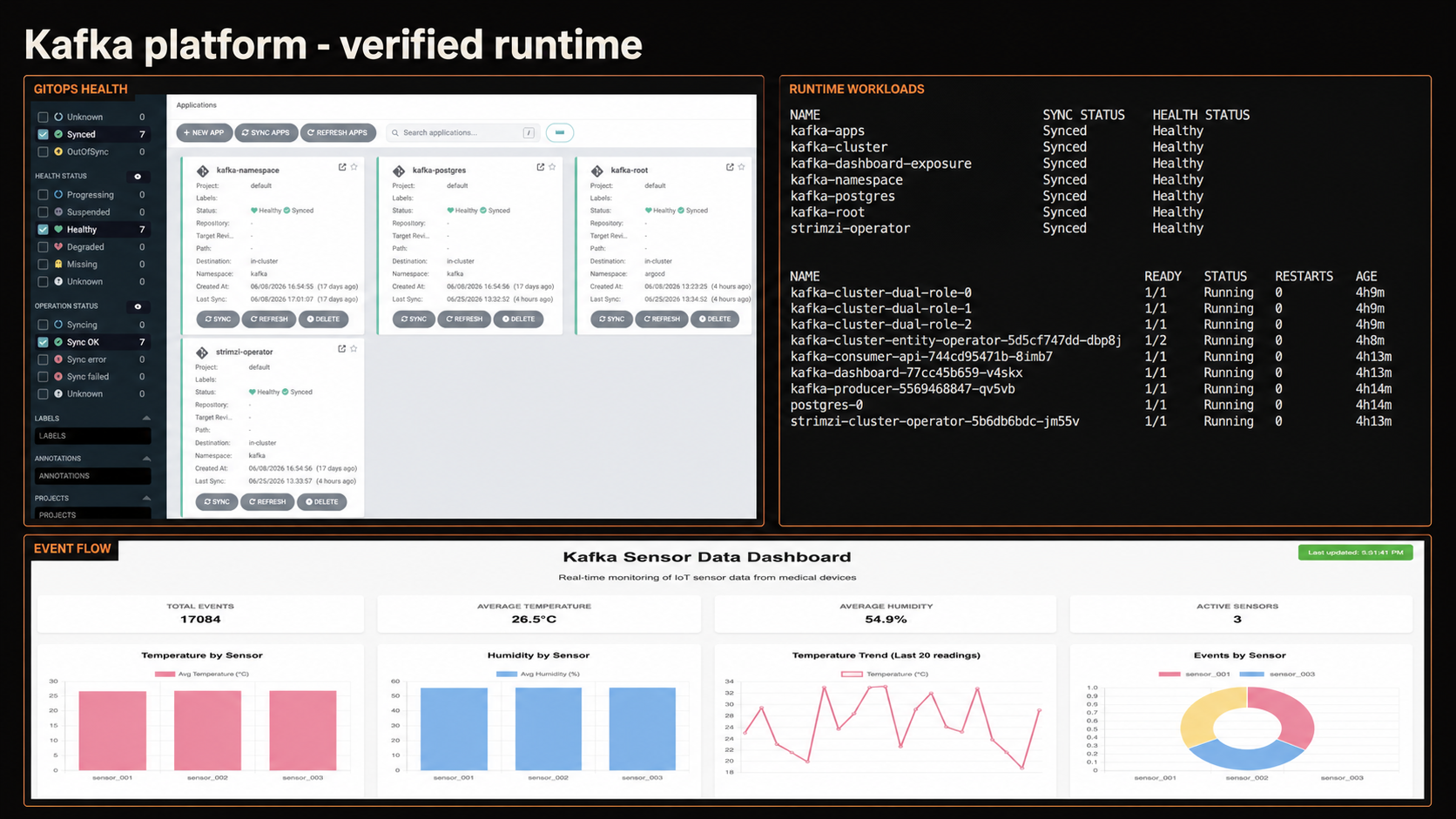Click the Annotations filter input
The image size is (1456, 819).
(92, 476)
